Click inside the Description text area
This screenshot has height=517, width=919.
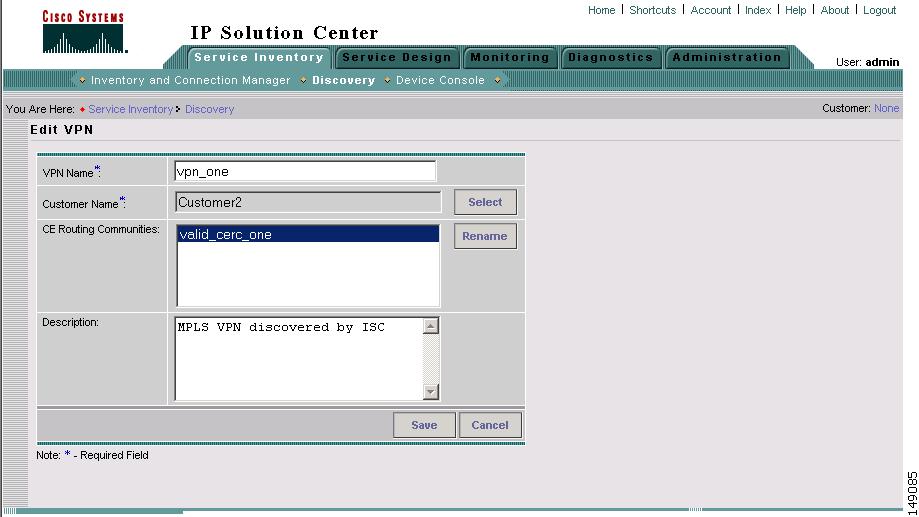click(299, 359)
